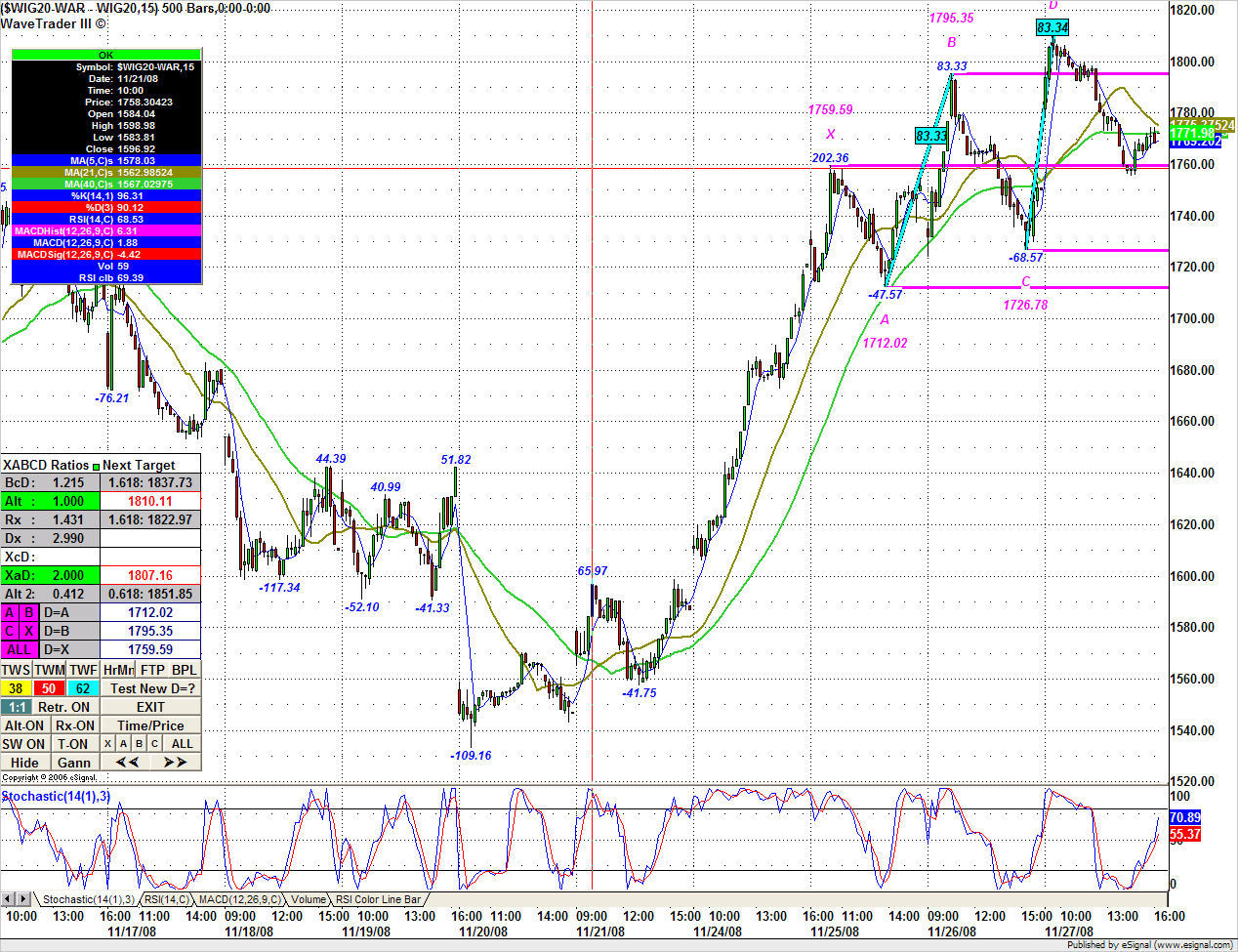This screenshot has width=1238, height=952.
Task: Click the TWM button
Action: [x=50, y=670]
